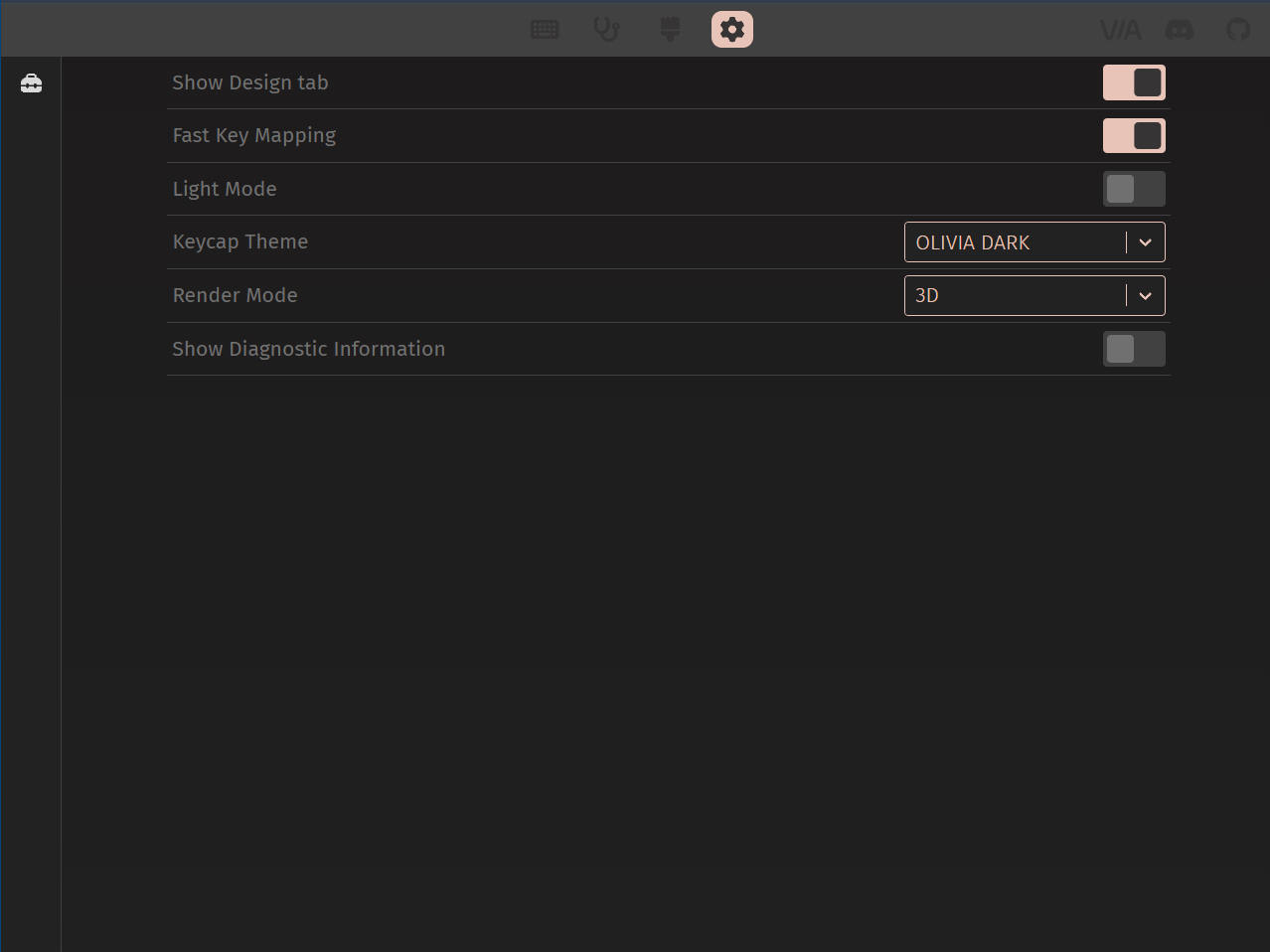
Task: Toggle Show Diagnostic Information on
Action: point(1134,349)
